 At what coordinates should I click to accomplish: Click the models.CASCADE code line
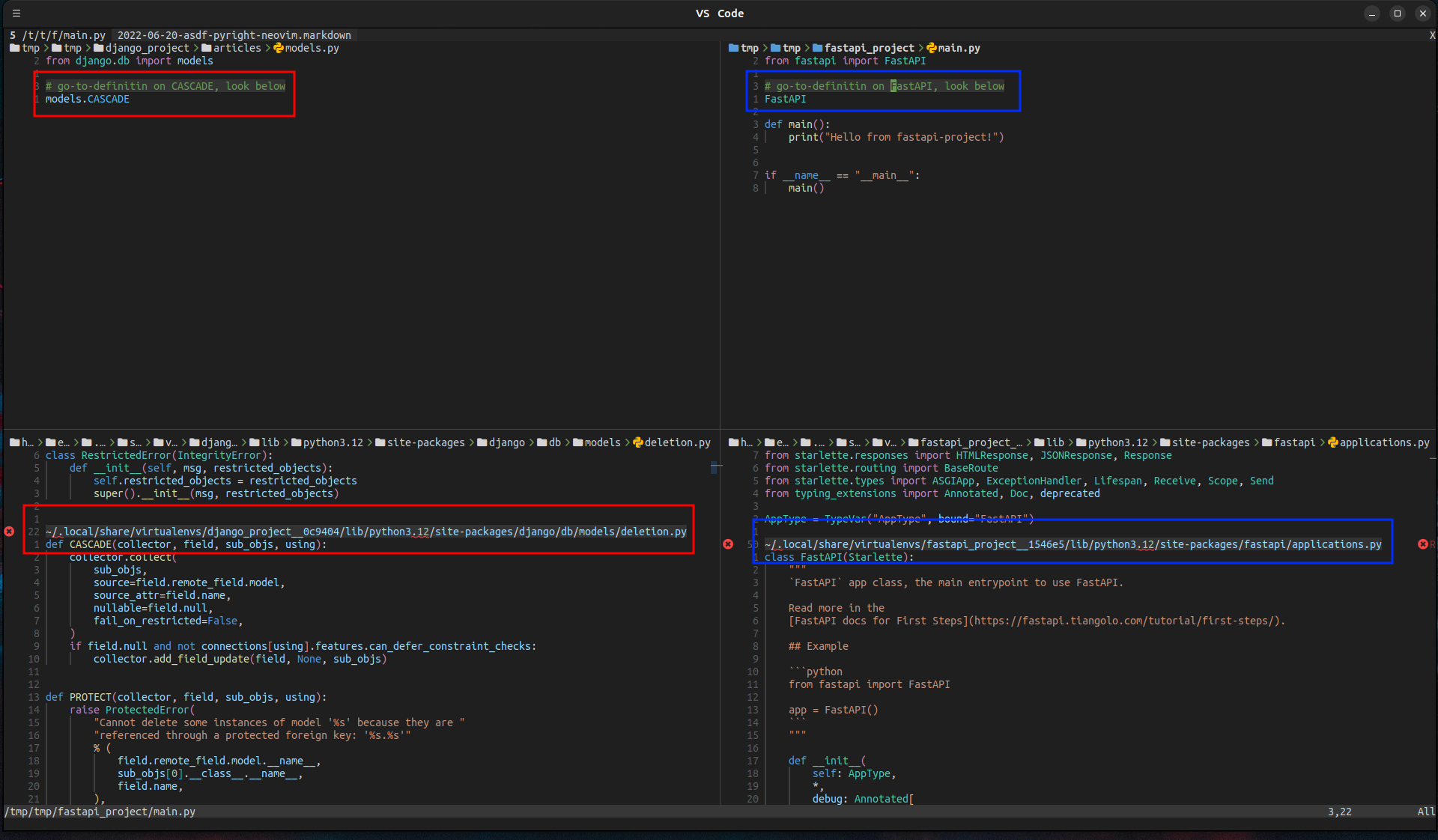(88, 99)
